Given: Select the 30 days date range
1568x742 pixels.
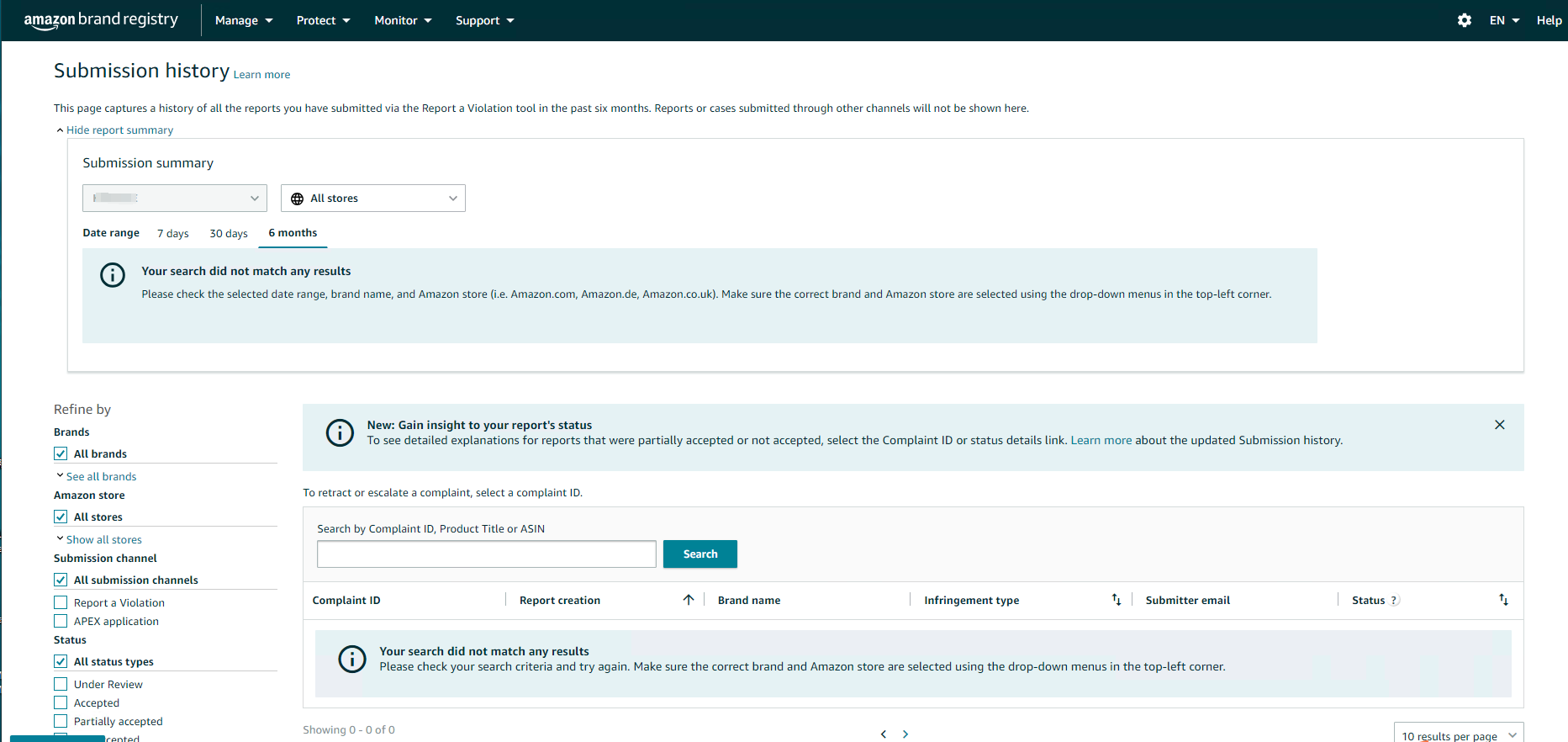Looking at the screenshot, I should [x=229, y=233].
